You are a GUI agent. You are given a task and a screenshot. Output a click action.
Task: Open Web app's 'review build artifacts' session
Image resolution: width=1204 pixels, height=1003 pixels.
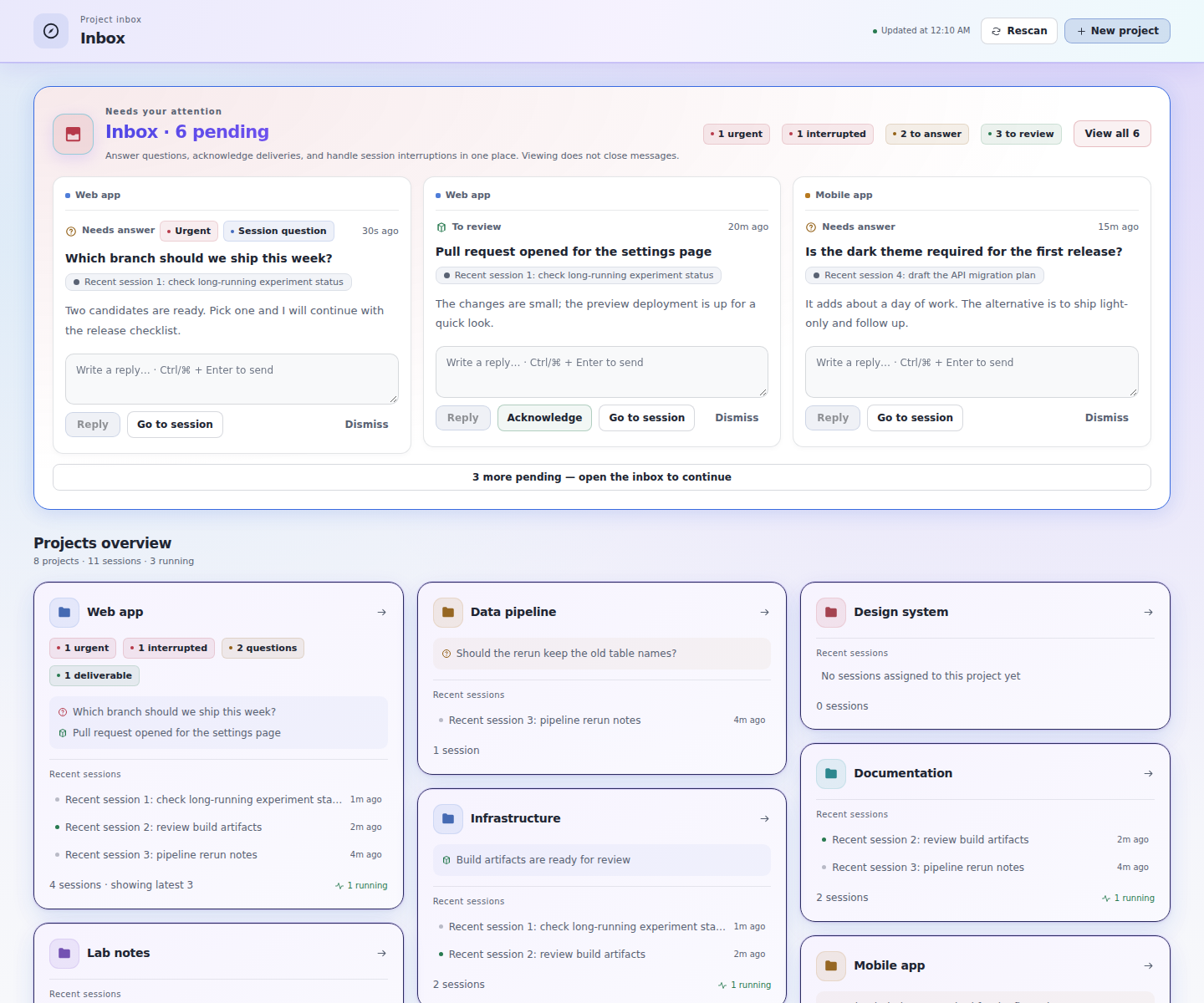coord(218,827)
